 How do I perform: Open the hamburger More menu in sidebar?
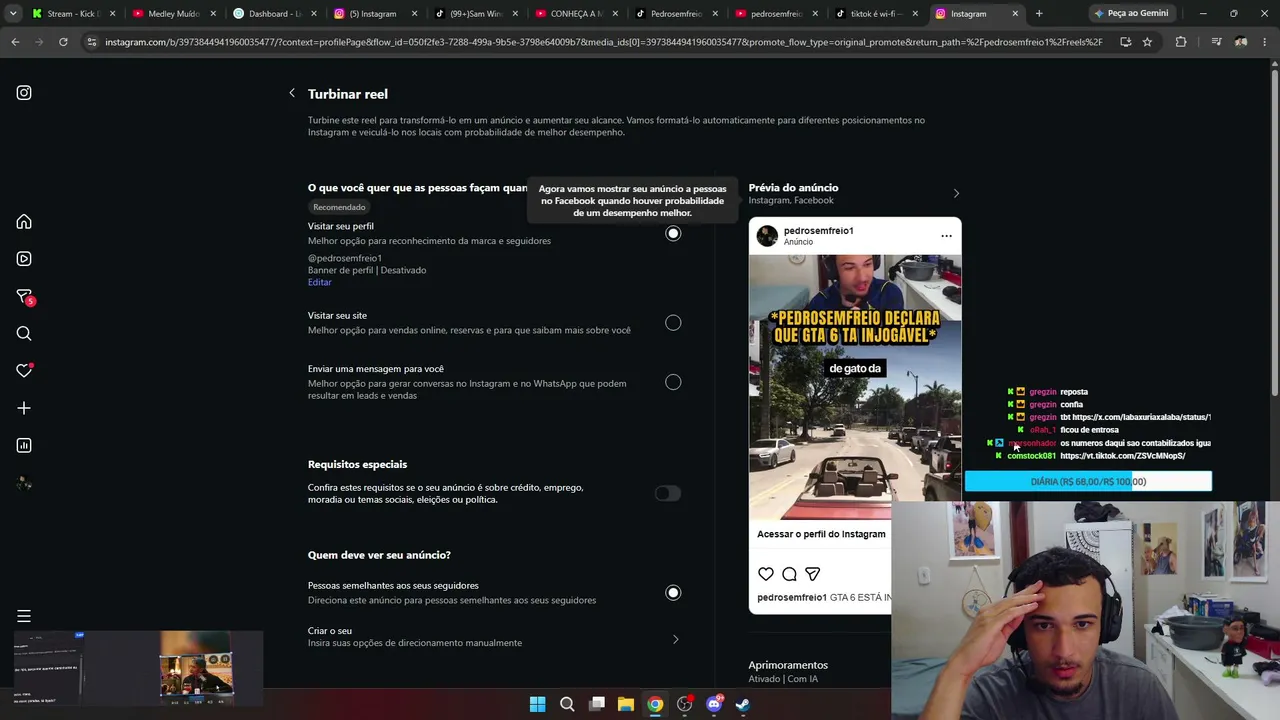24,616
